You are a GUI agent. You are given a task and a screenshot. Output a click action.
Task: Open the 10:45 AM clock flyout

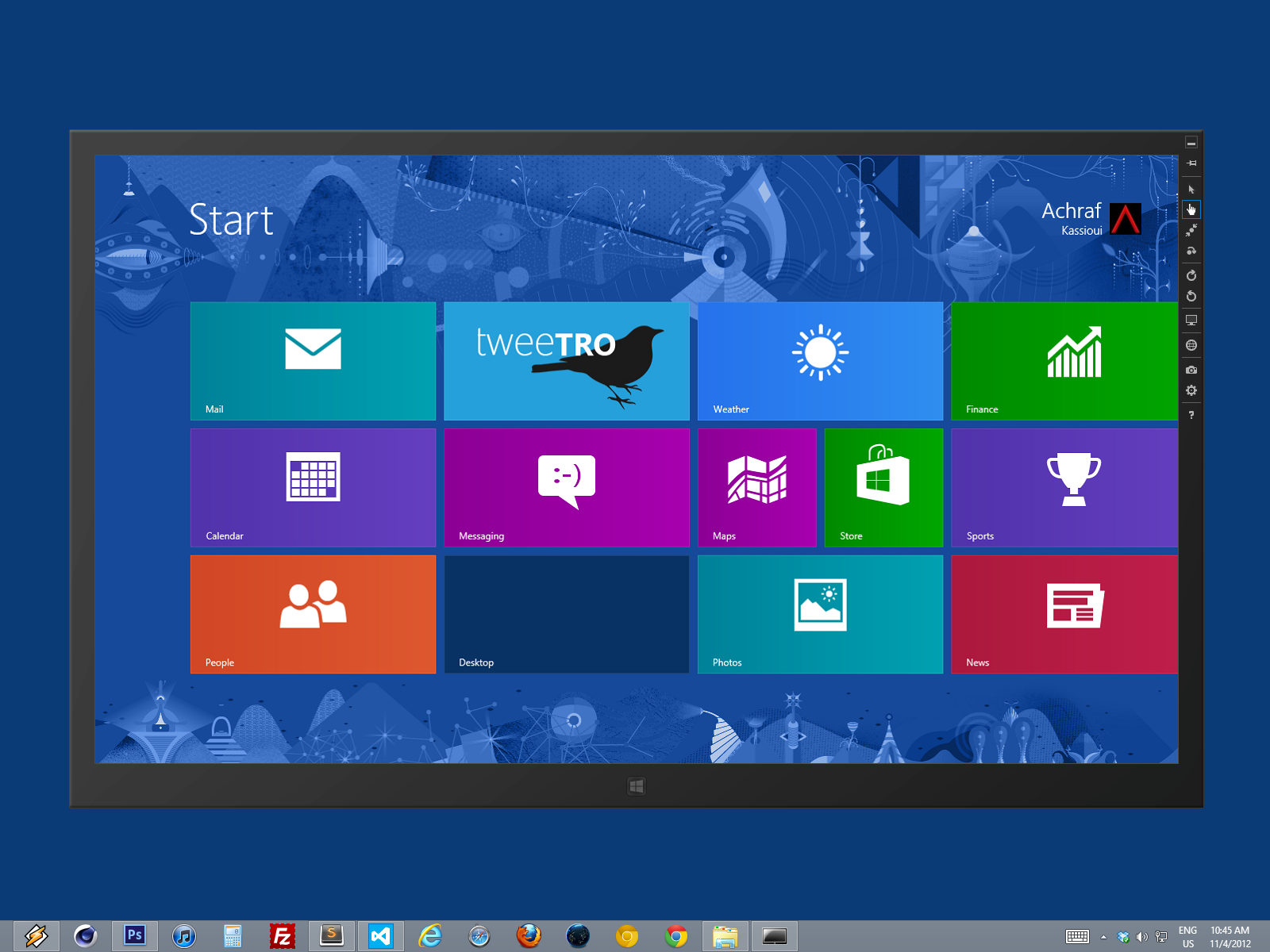coord(1230,937)
